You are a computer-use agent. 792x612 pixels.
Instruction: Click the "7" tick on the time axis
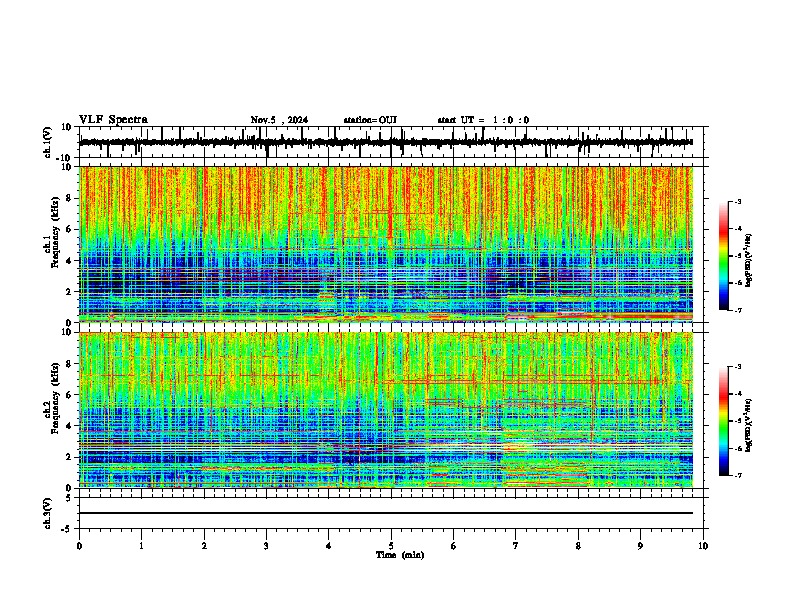(x=516, y=546)
